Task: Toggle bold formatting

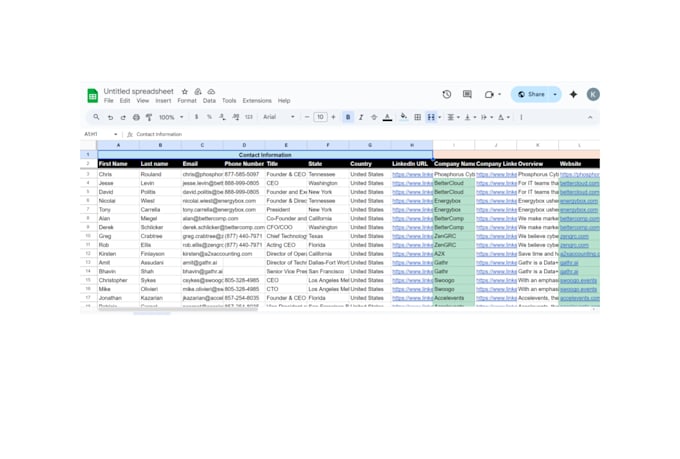Action: pos(348,117)
